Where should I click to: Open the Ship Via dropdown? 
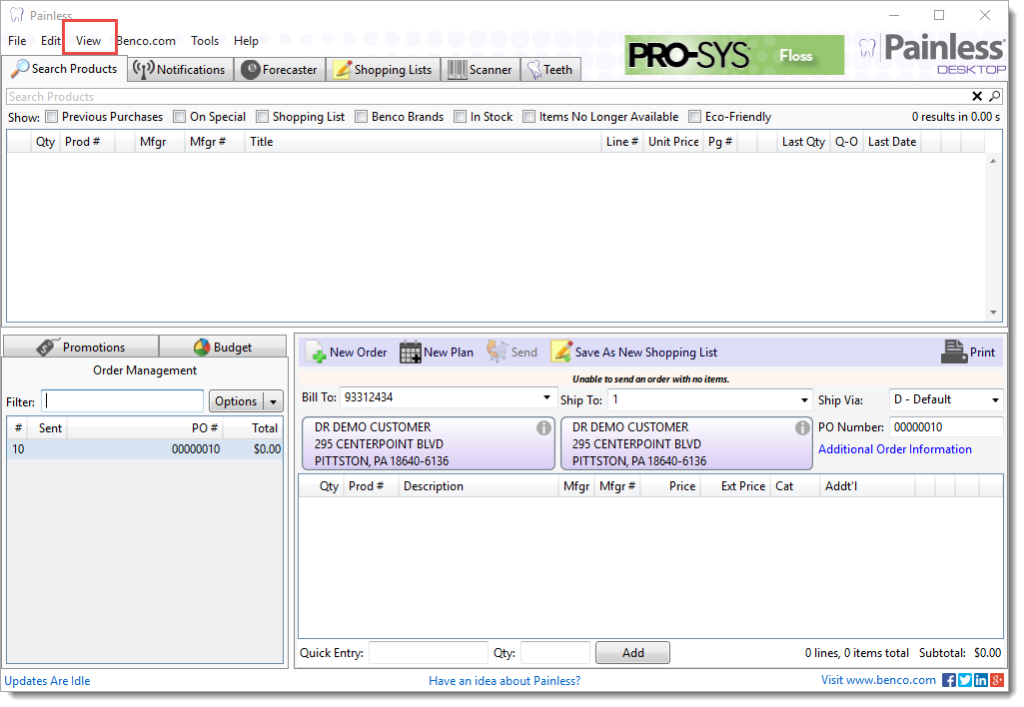[x=995, y=400]
